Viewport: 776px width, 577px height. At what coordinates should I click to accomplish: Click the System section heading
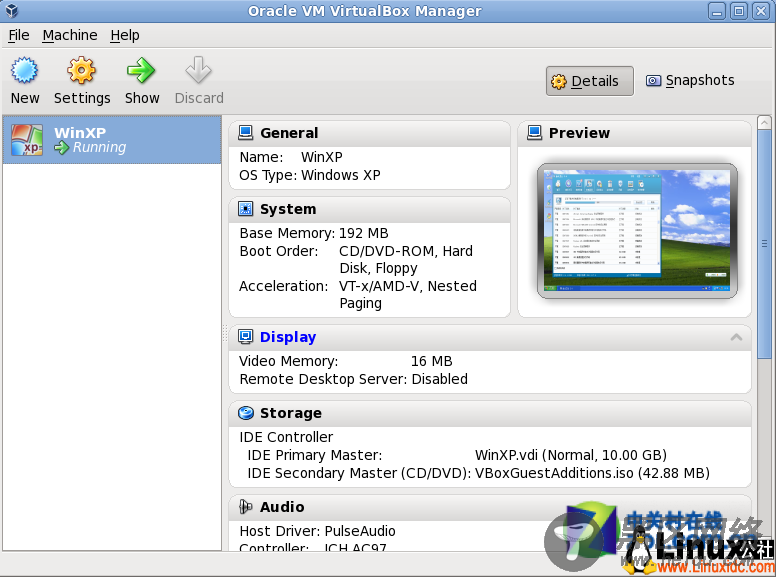click(288, 209)
